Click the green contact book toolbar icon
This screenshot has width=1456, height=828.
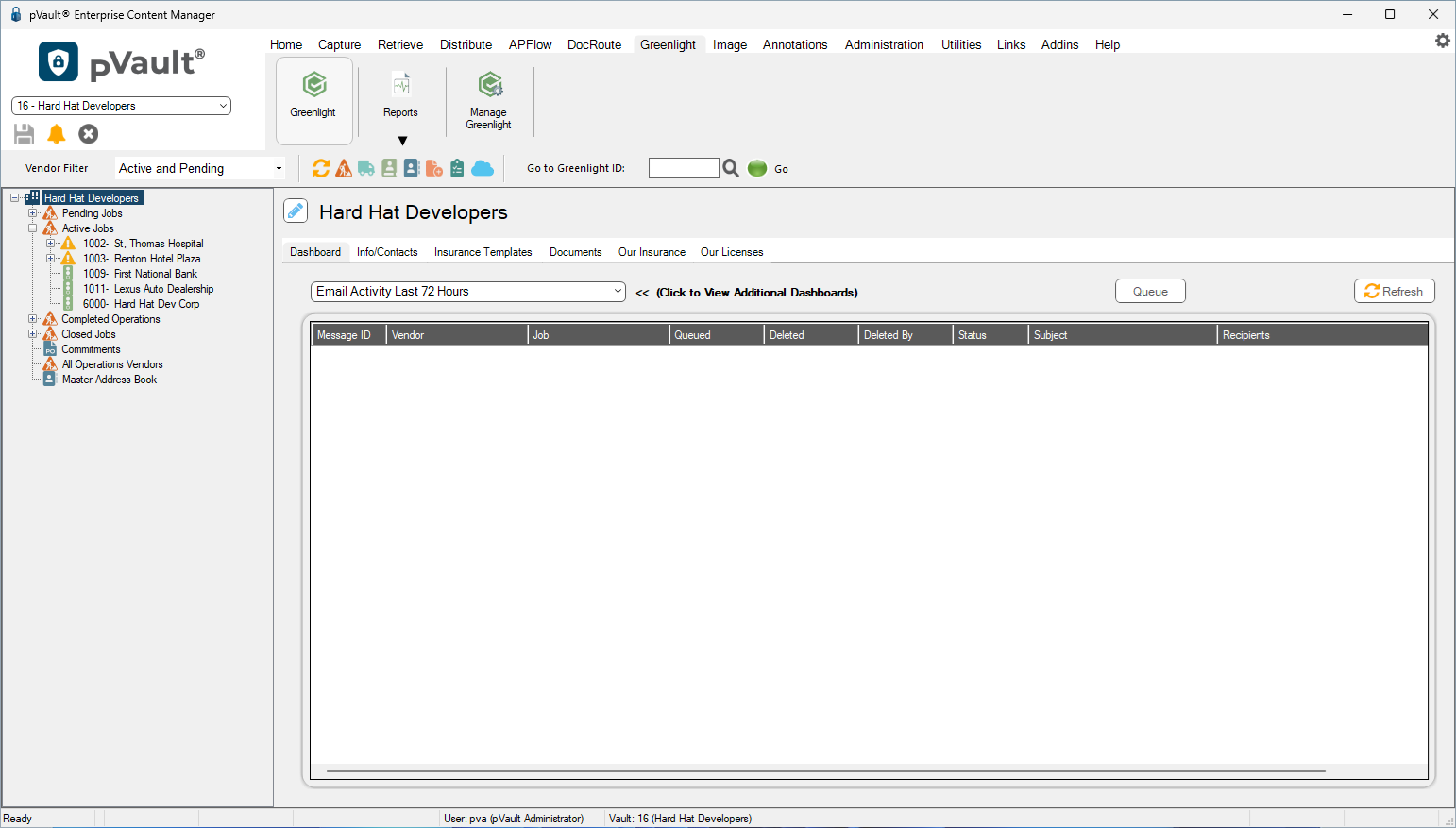point(389,168)
